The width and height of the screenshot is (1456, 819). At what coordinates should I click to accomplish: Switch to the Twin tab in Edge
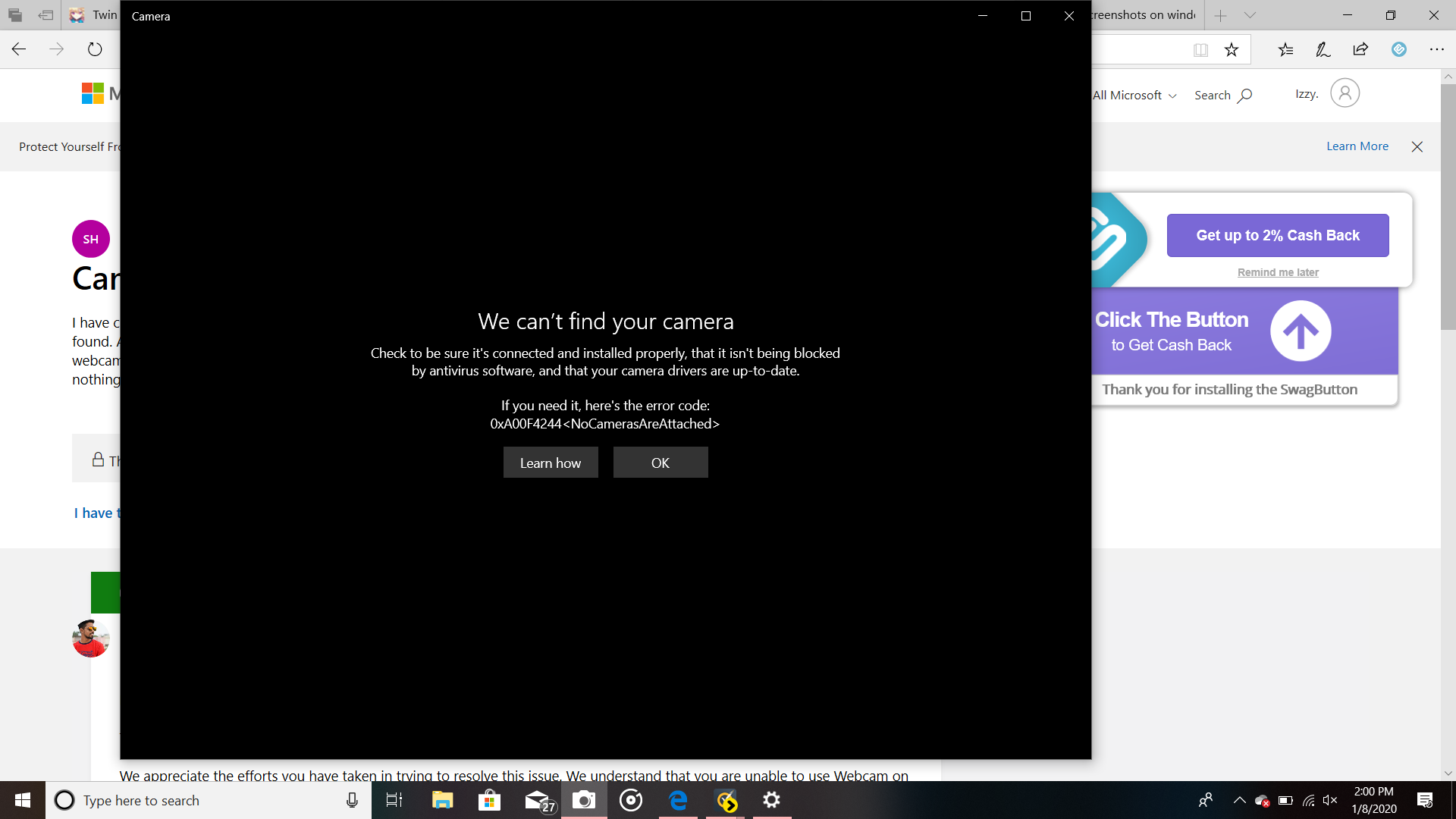(93, 15)
